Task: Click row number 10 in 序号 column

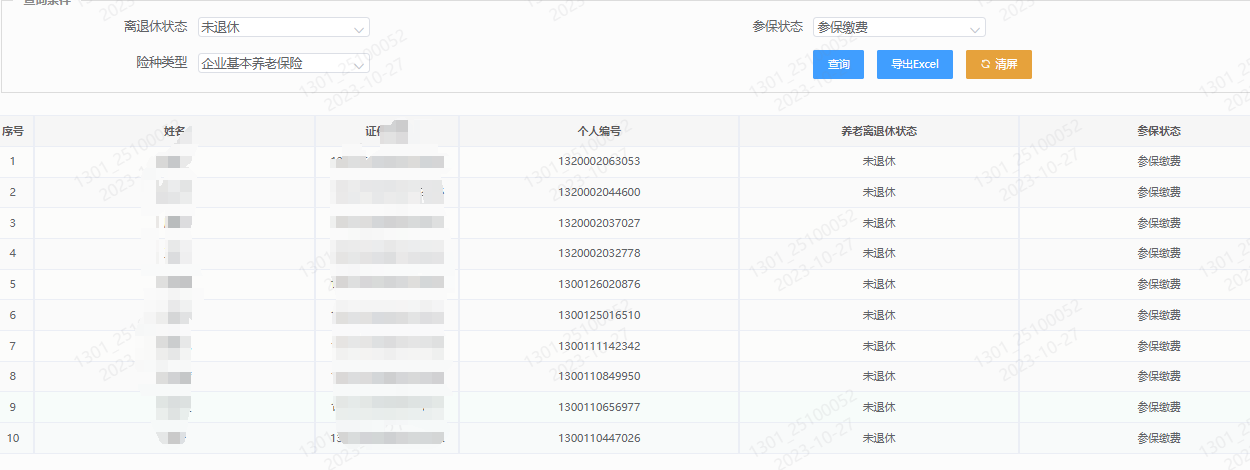Action: (13, 438)
